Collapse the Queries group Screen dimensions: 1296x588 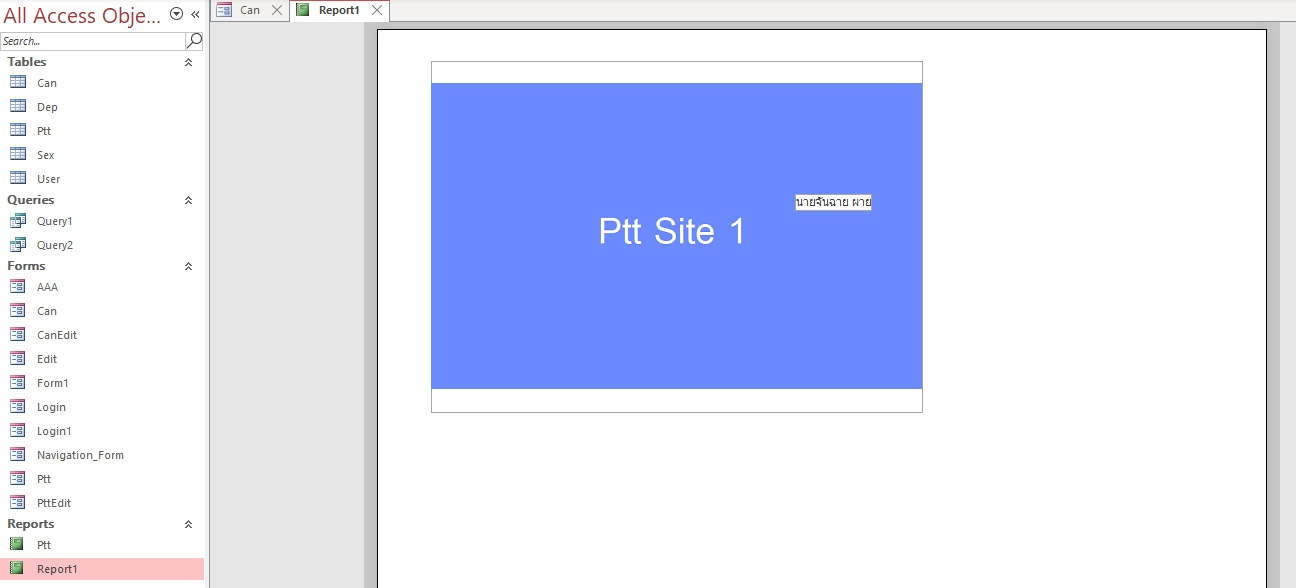[188, 200]
